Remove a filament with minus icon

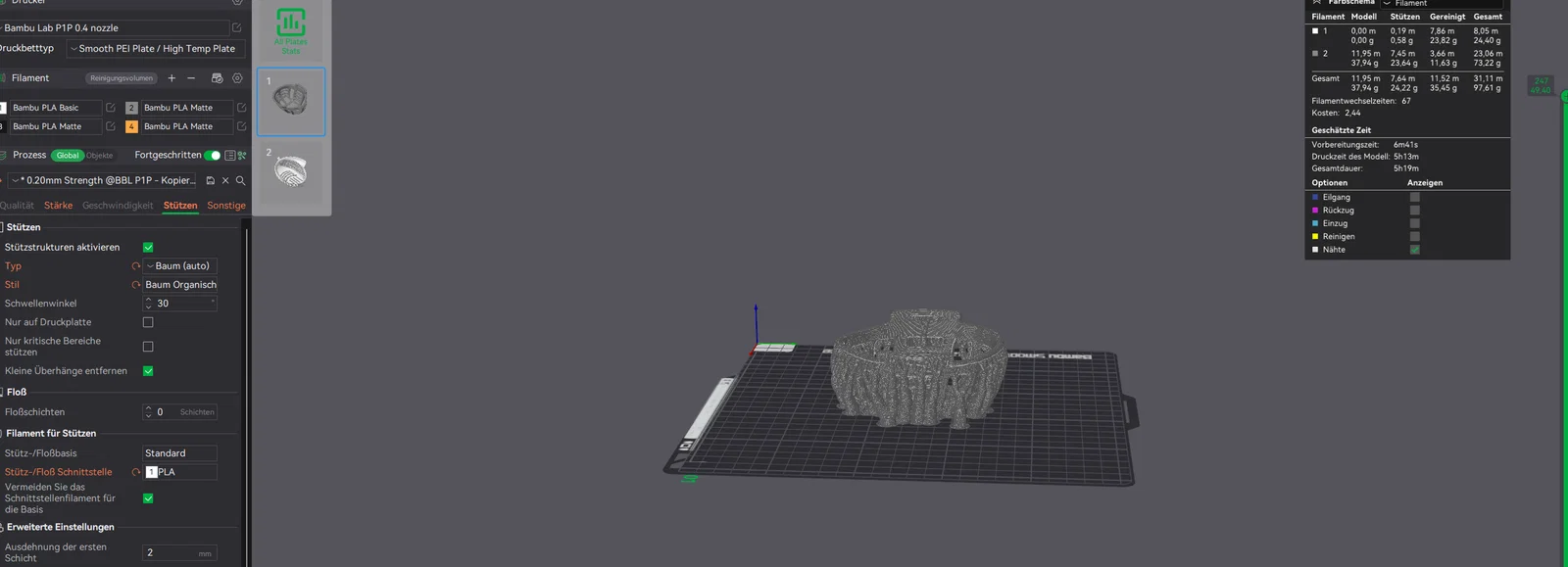click(191, 78)
